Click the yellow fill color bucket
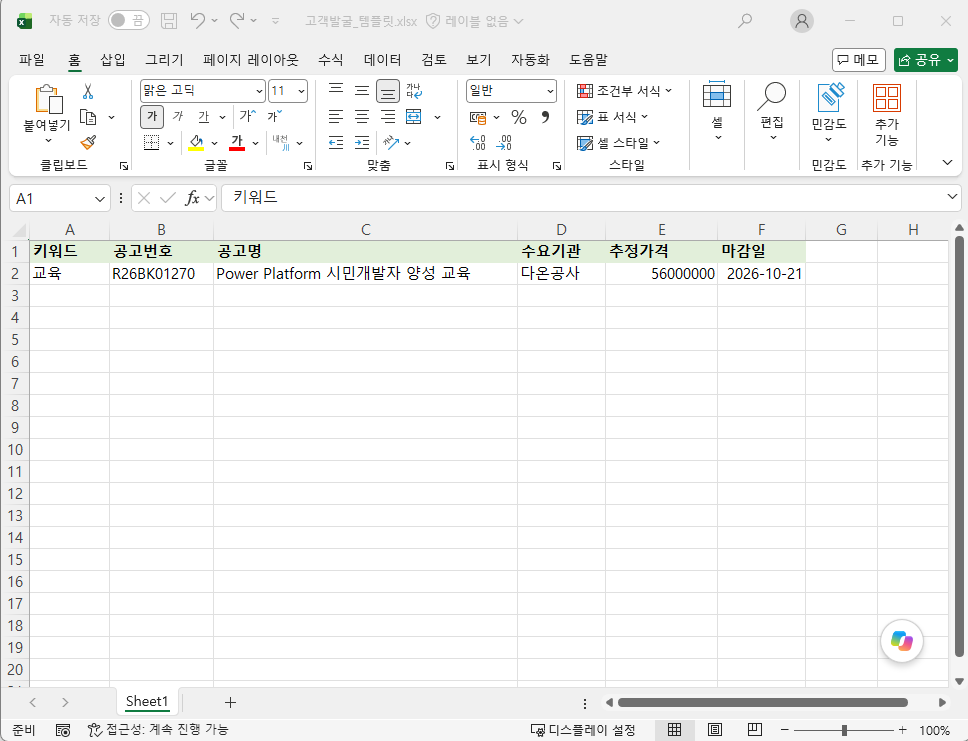This screenshot has width=968, height=741. (x=196, y=143)
